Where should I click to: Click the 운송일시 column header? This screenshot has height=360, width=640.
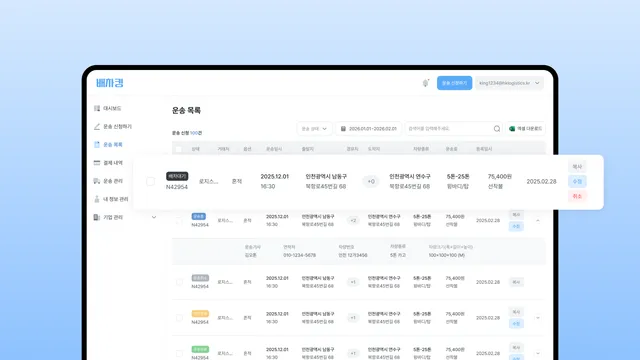click(x=274, y=149)
